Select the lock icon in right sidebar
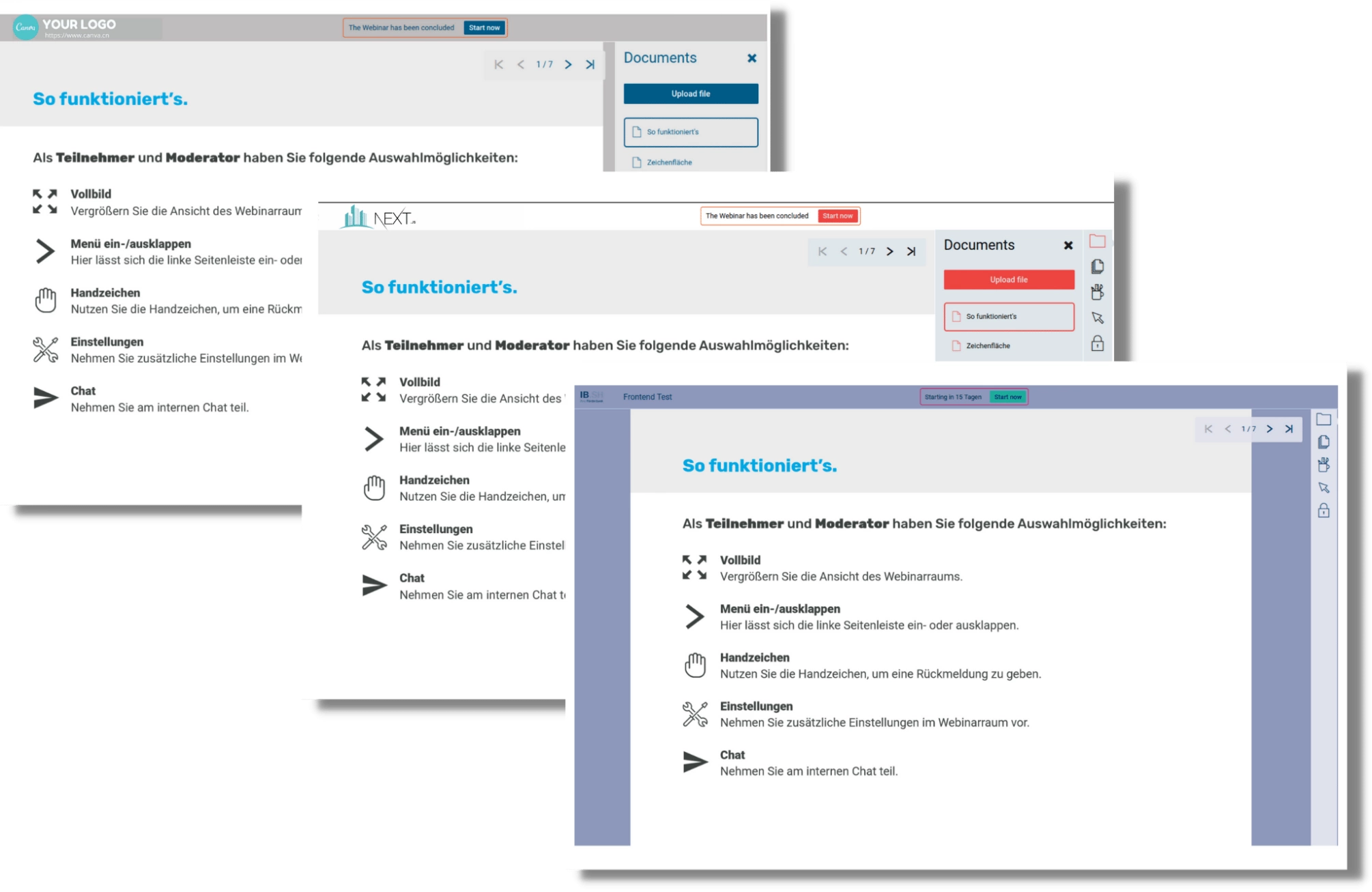The image size is (1372, 892). pos(1322,510)
